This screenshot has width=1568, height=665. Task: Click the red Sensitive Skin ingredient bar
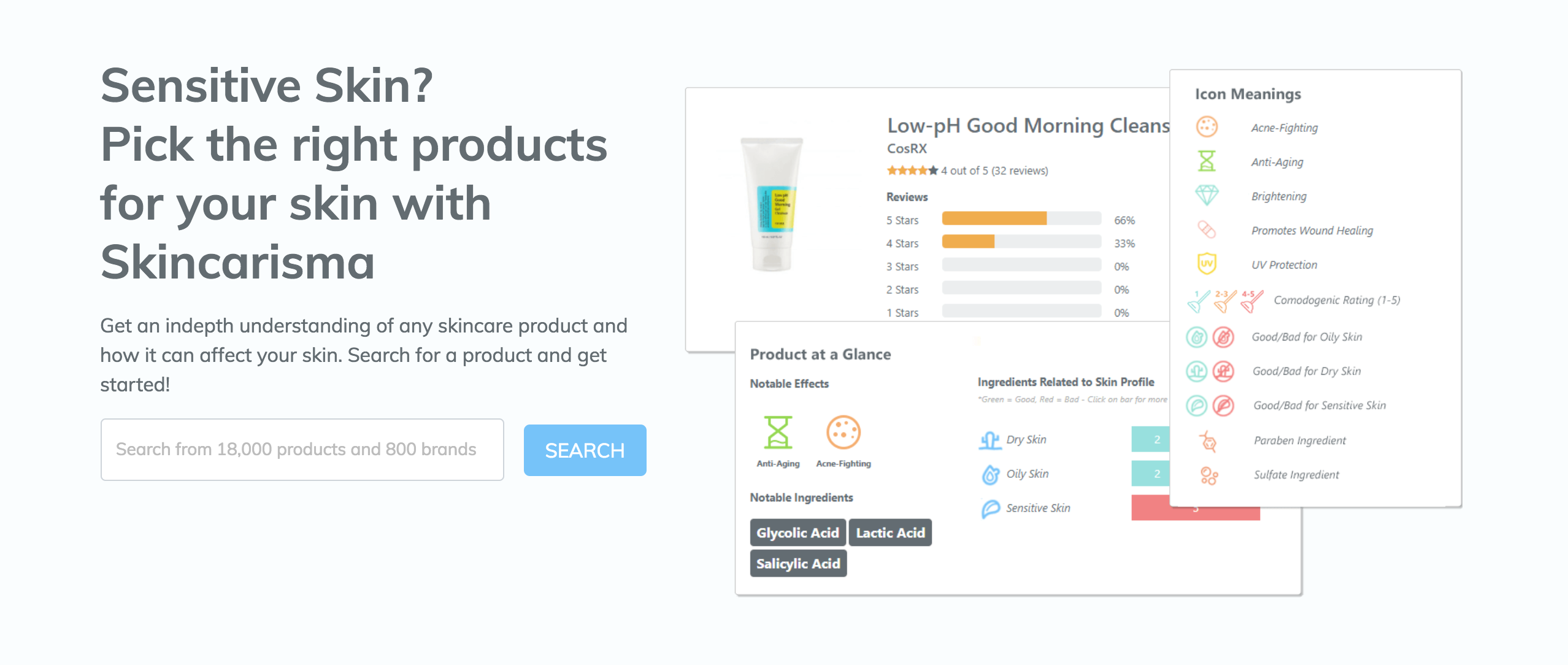tap(1195, 510)
